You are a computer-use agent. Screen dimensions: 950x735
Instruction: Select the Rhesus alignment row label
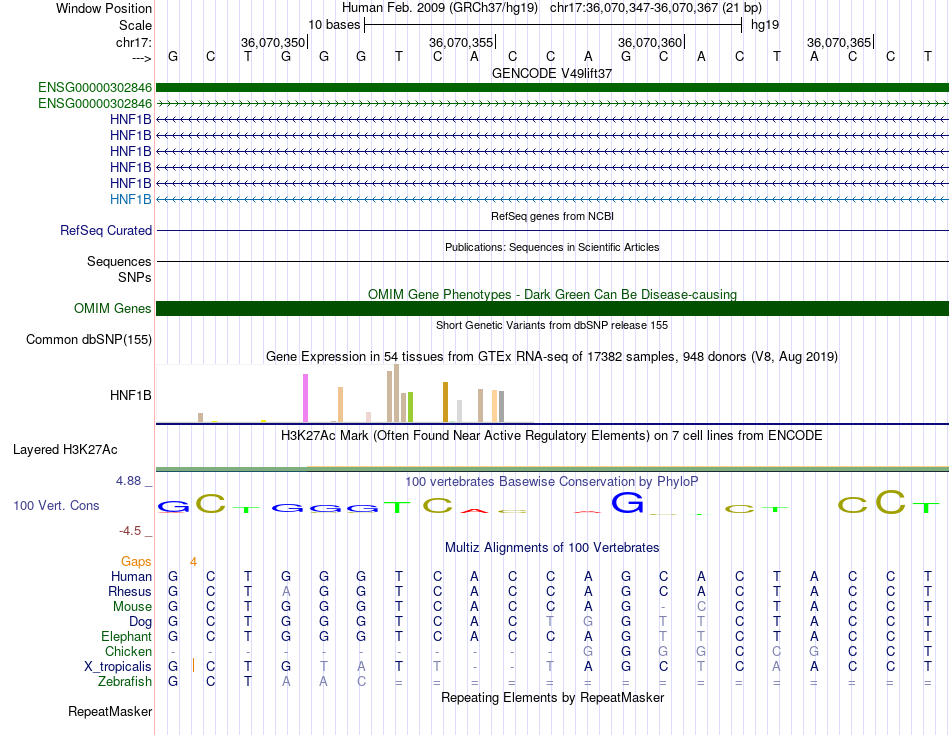point(130,591)
